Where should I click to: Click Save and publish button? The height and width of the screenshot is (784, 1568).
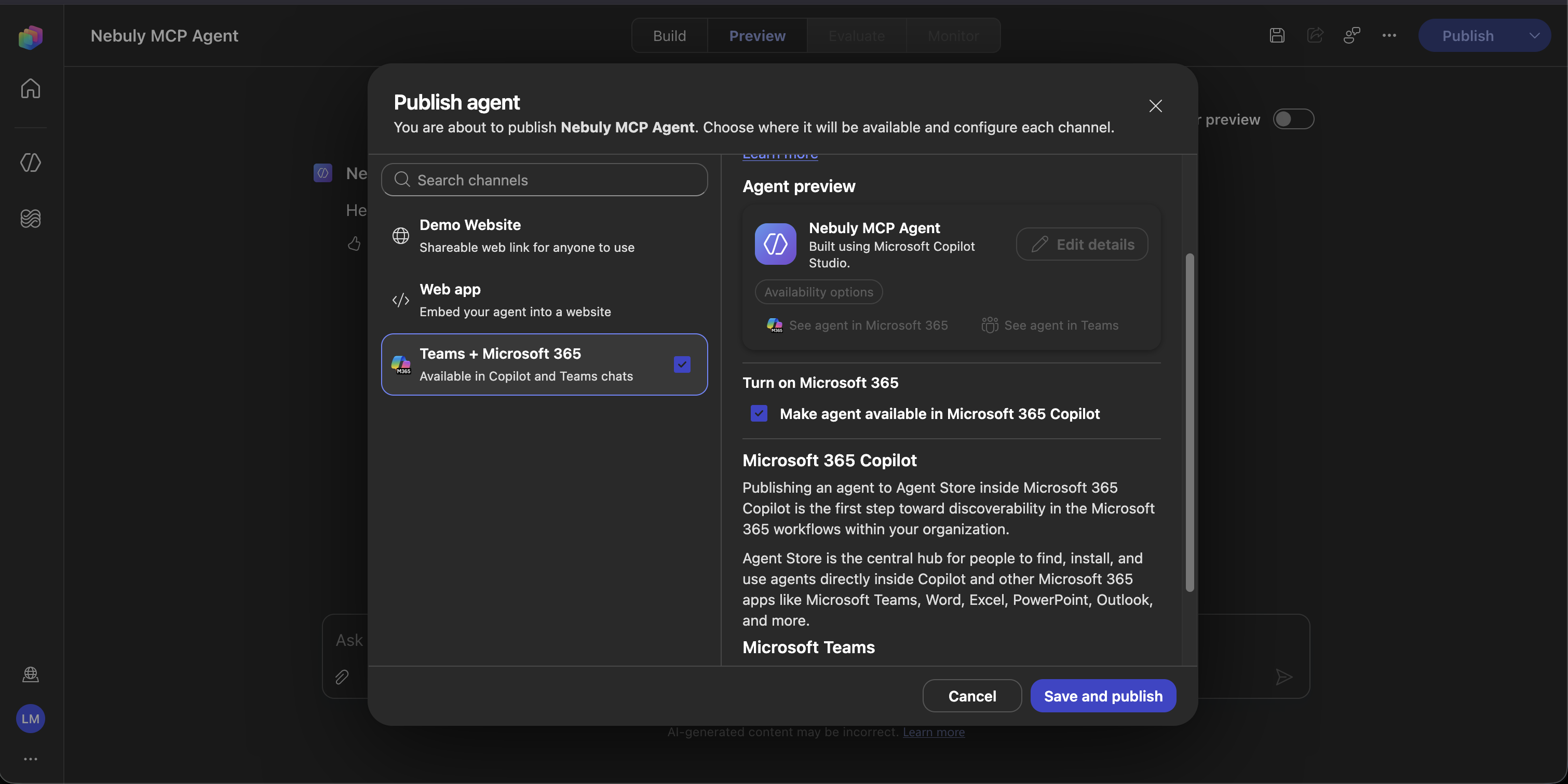click(1103, 696)
